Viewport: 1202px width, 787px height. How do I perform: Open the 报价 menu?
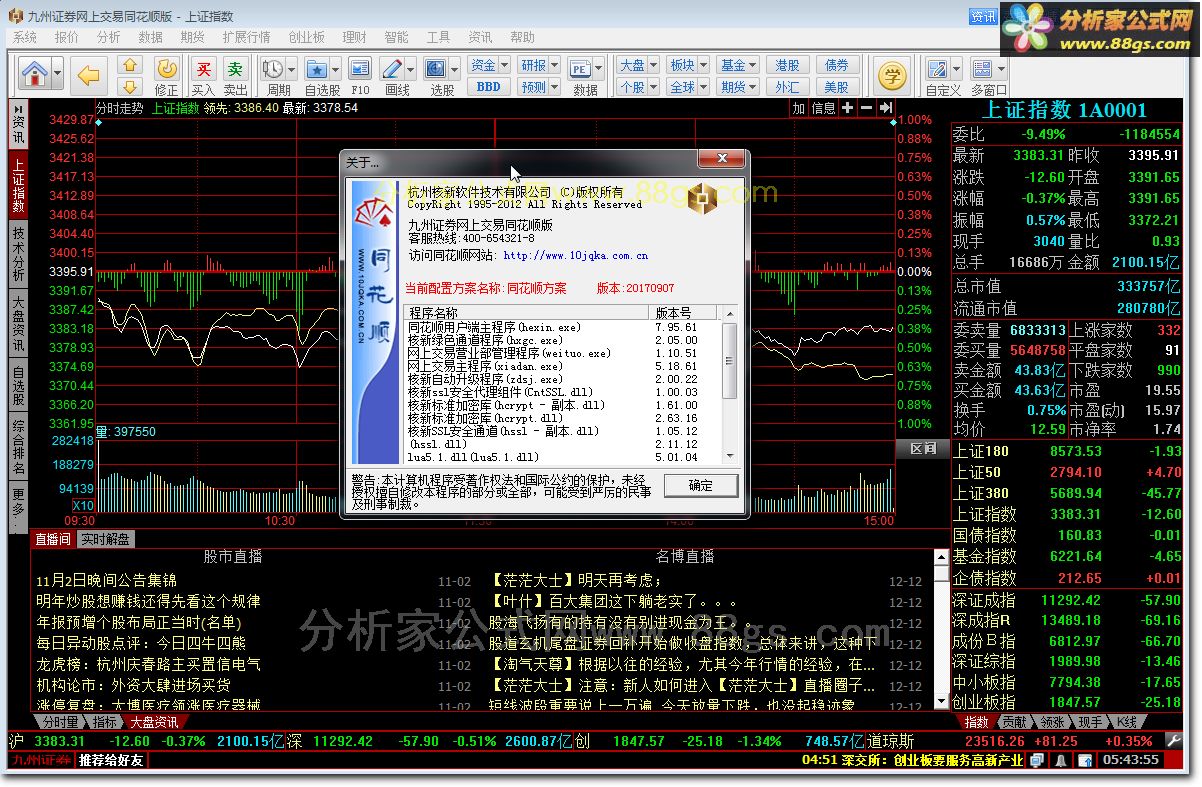coord(67,37)
